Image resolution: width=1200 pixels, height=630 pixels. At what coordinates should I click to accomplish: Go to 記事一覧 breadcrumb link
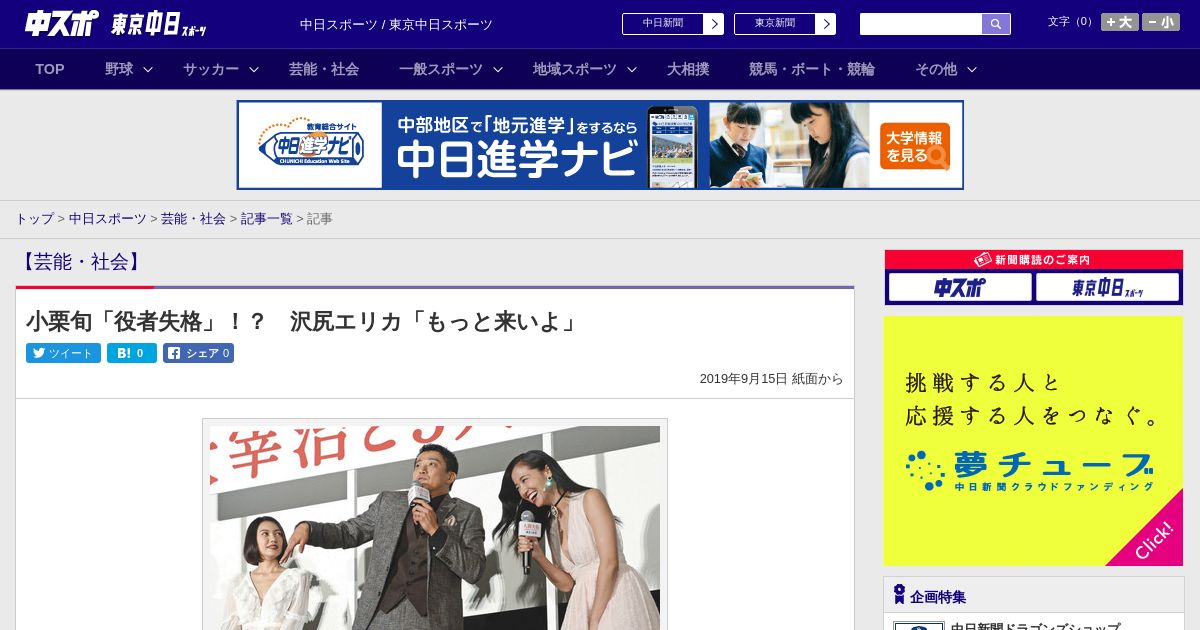click(x=266, y=218)
